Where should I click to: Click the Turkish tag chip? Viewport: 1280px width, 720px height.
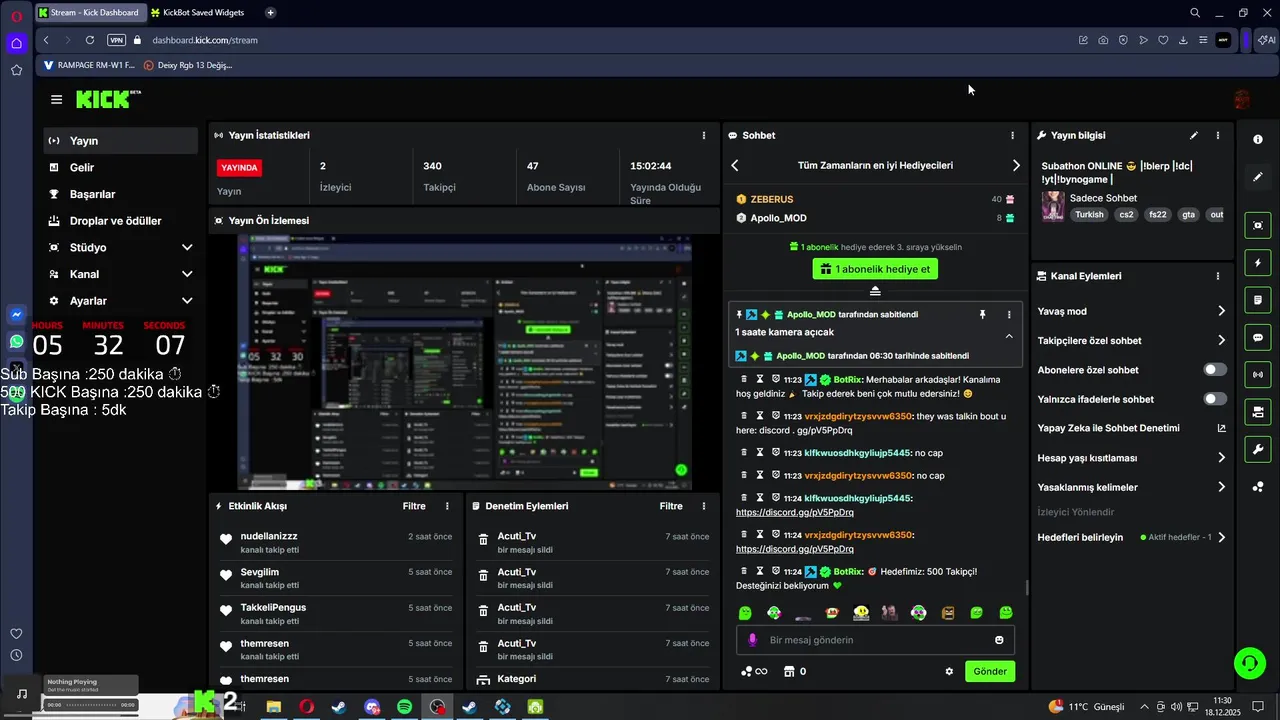pos(1089,215)
